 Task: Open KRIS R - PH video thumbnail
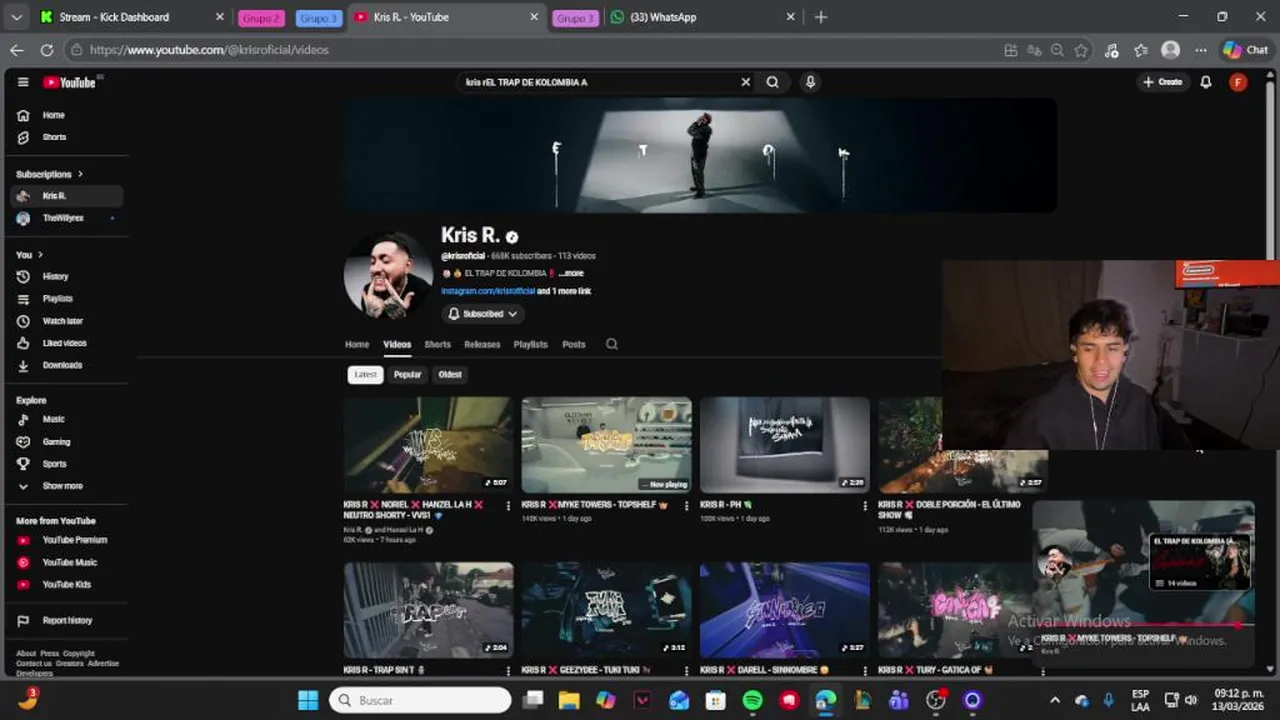point(785,445)
